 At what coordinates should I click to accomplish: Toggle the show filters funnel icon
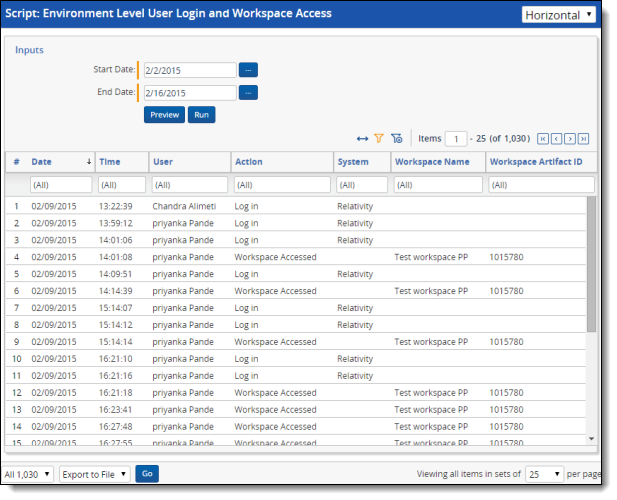(x=379, y=138)
